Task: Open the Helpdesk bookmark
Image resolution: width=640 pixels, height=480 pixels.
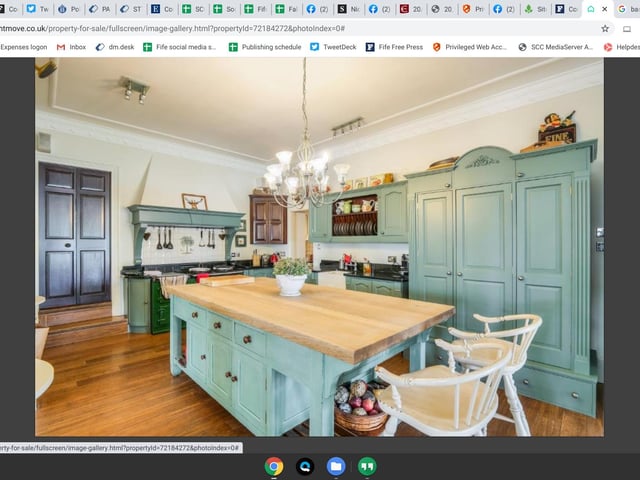Action: [621, 47]
